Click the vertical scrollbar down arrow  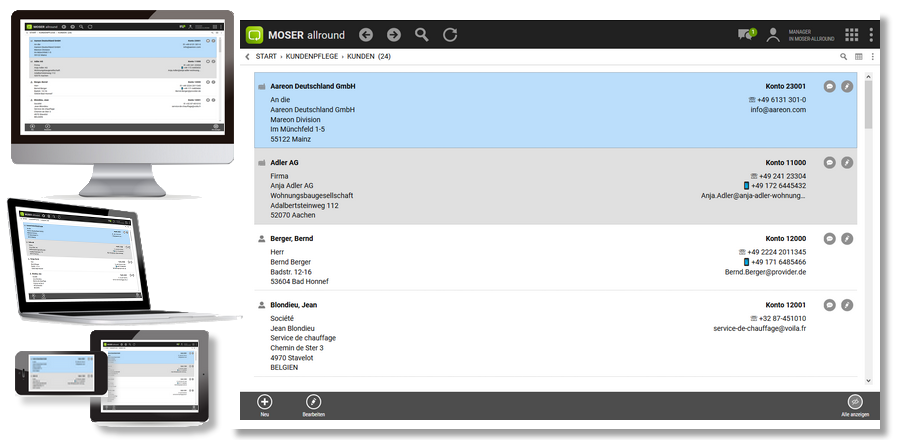click(x=868, y=381)
